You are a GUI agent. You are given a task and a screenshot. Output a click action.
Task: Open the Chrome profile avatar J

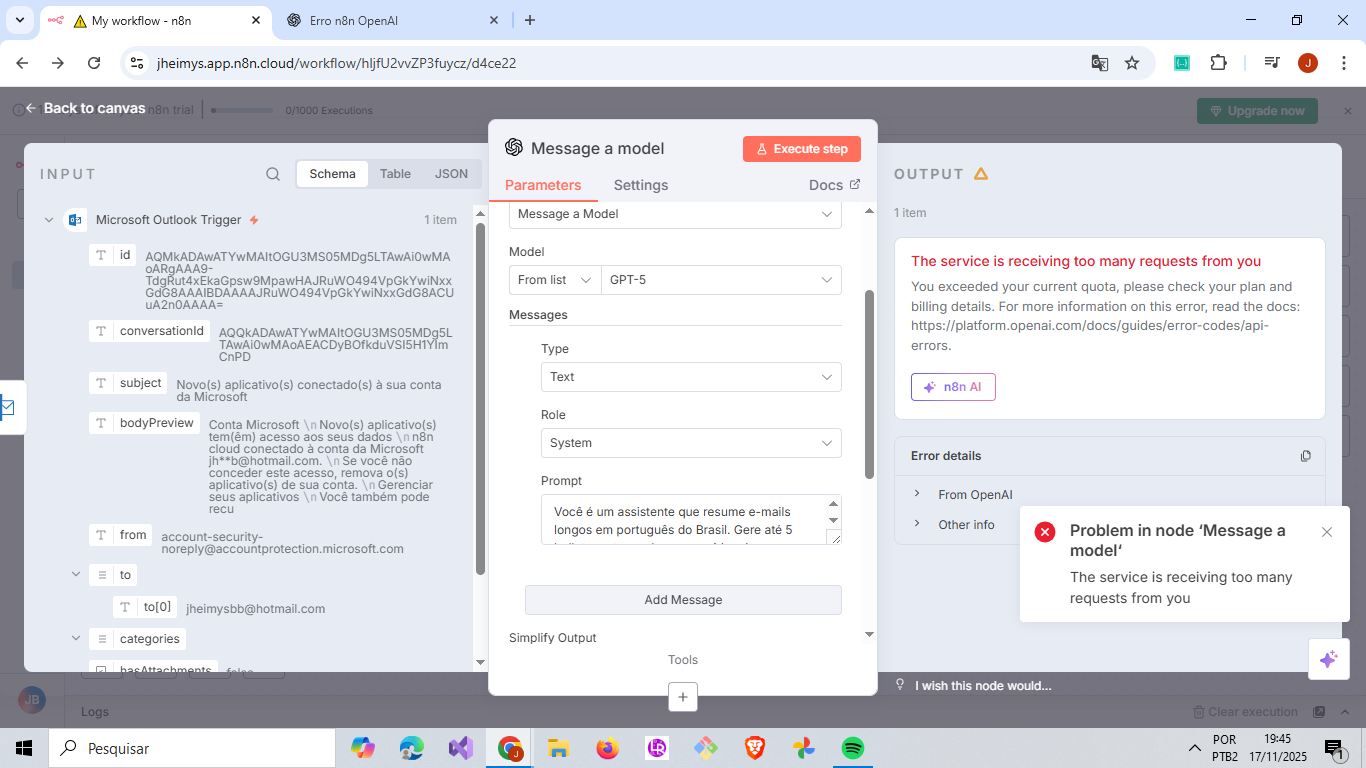tap(1308, 63)
